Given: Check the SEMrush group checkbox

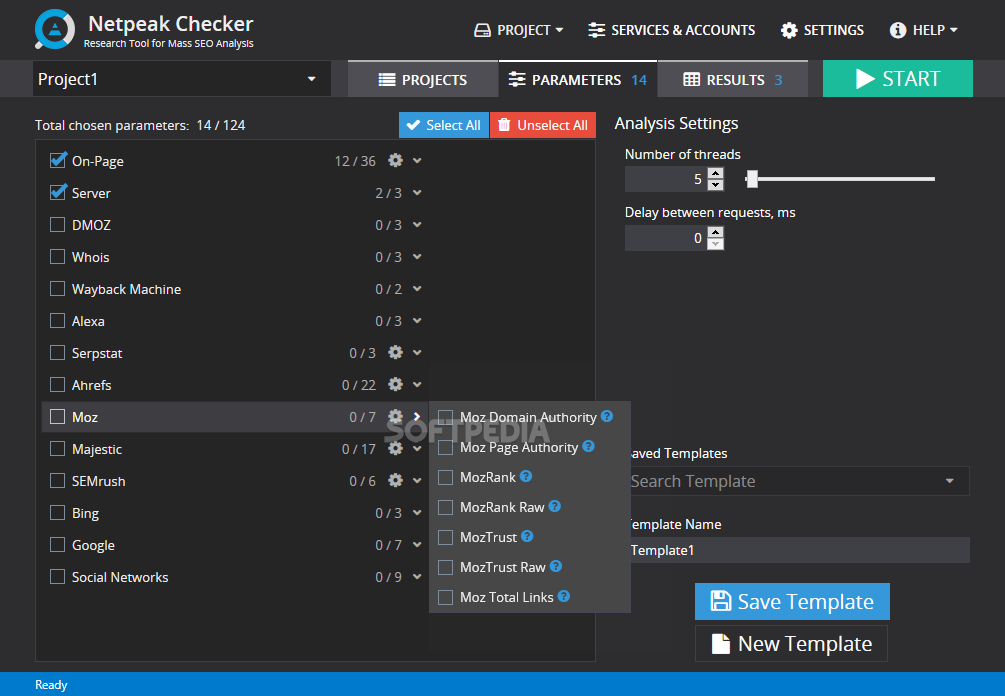Looking at the screenshot, I should click(x=58, y=481).
